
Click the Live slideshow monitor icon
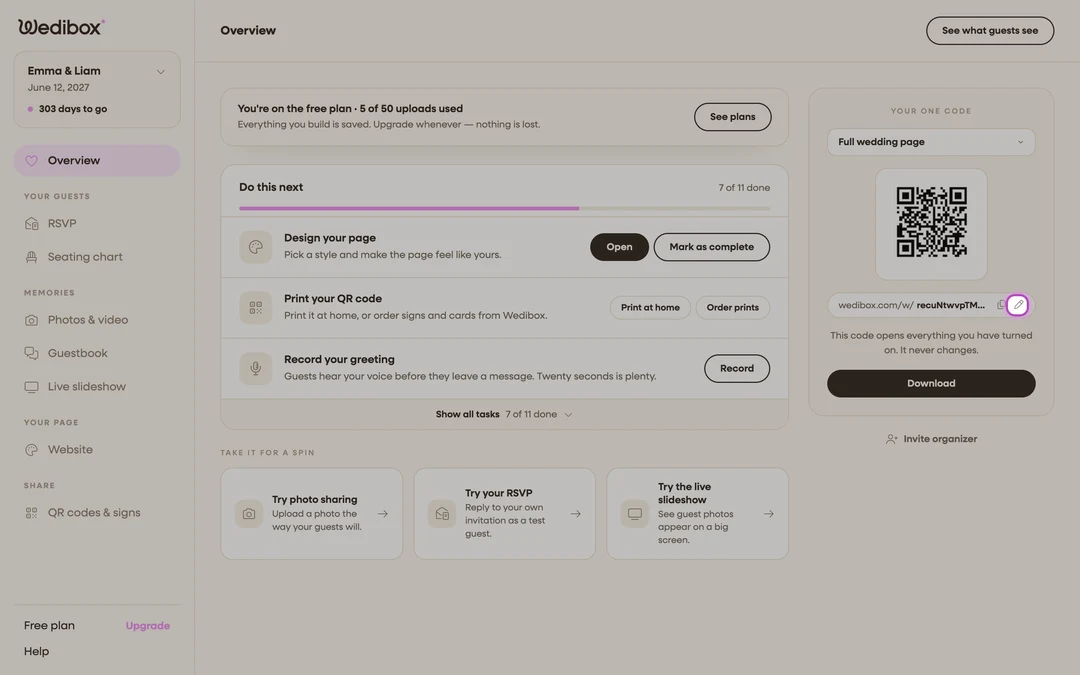[x=32, y=387]
